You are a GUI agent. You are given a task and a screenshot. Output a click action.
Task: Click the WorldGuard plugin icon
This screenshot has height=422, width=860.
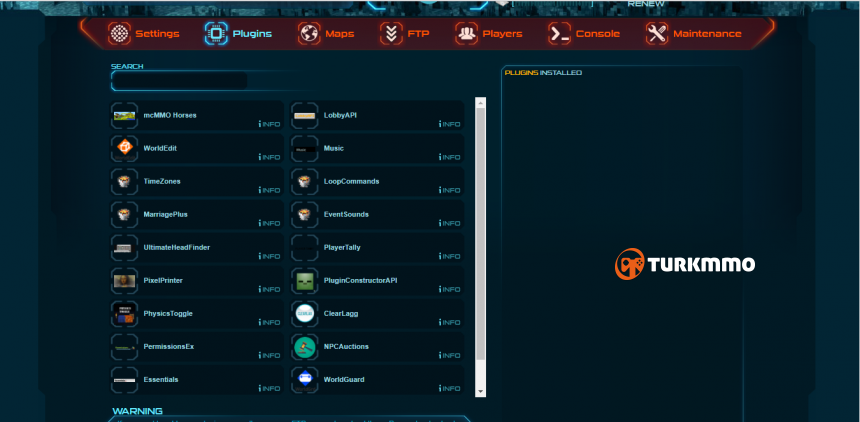click(304, 380)
